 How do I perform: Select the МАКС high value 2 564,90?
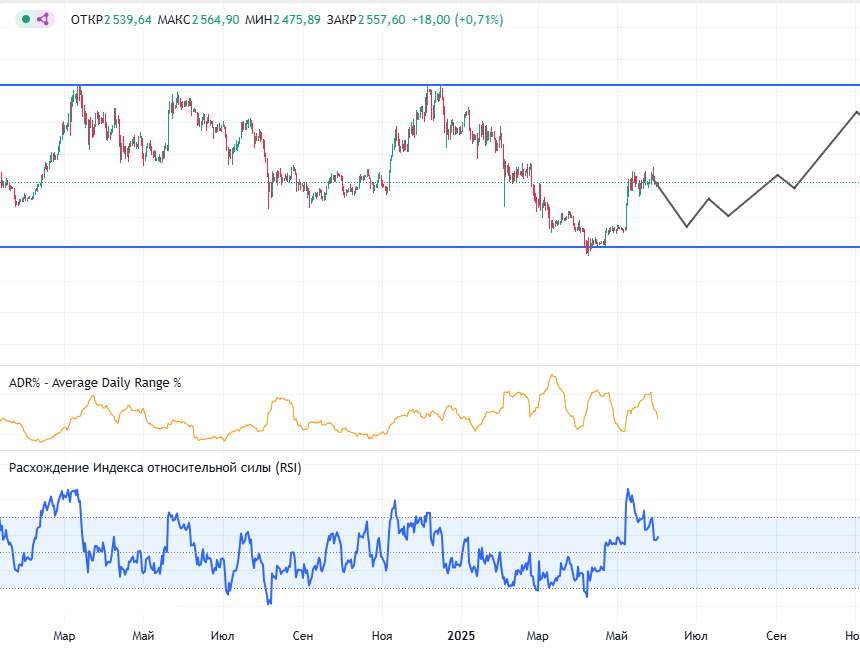[x=215, y=20]
